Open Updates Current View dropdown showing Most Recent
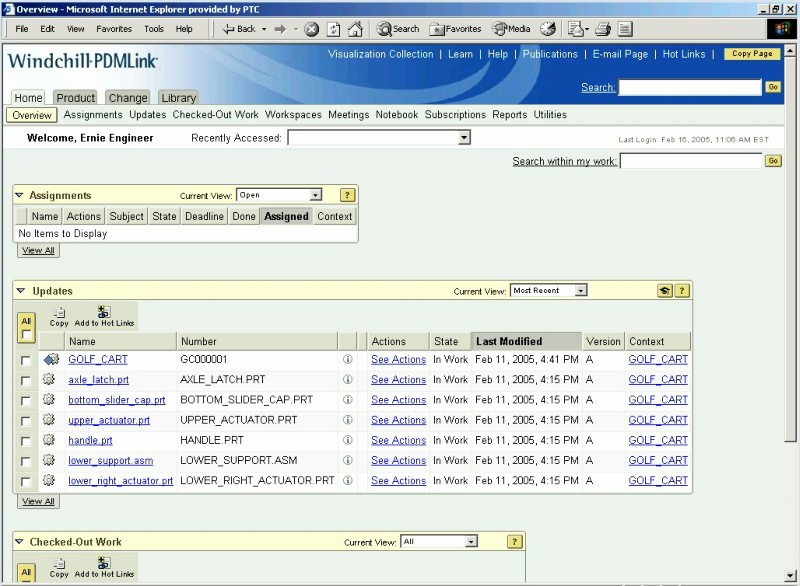 [x=580, y=291]
